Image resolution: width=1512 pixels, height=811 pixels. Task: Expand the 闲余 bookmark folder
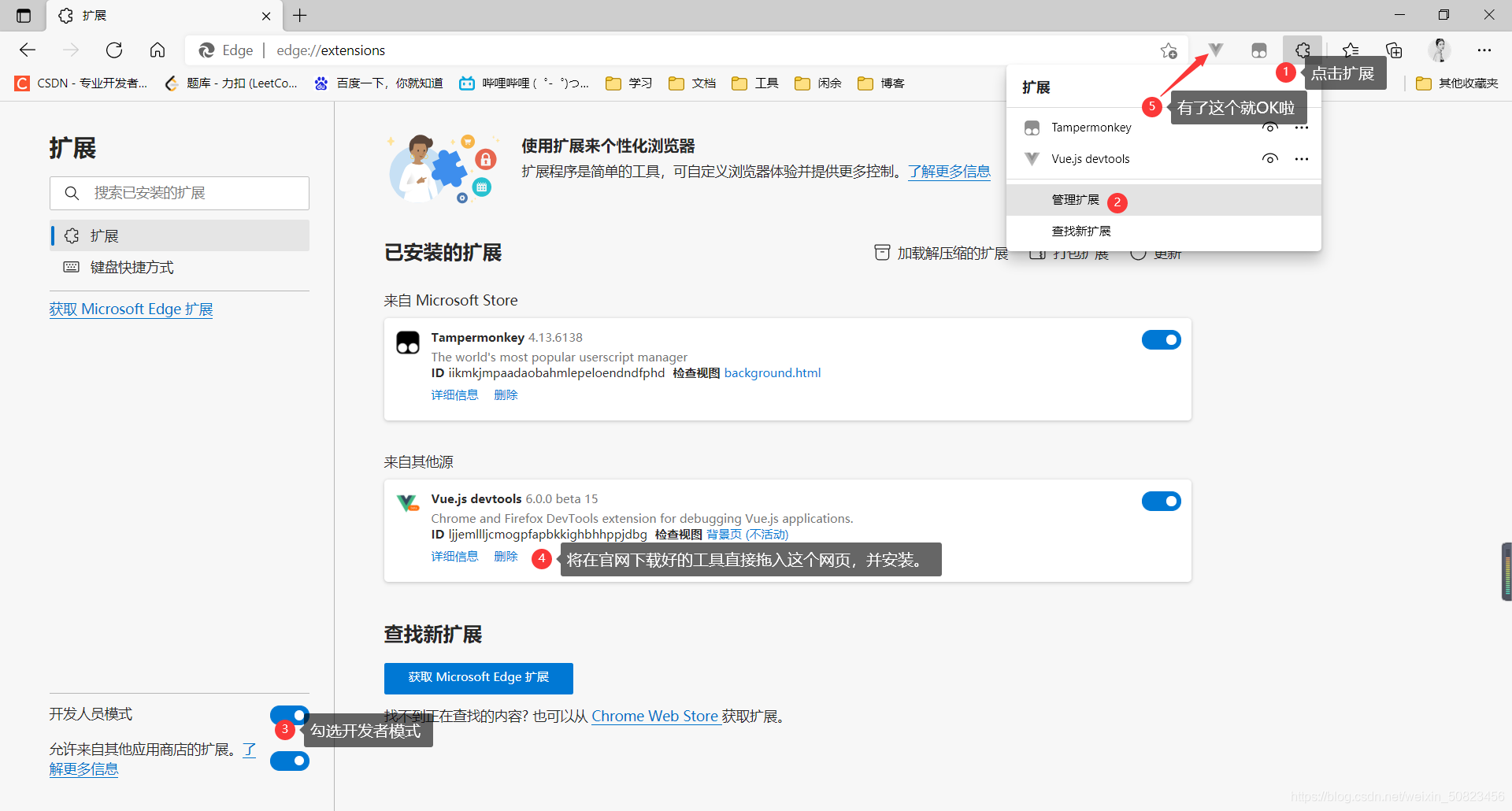[x=817, y=83]
